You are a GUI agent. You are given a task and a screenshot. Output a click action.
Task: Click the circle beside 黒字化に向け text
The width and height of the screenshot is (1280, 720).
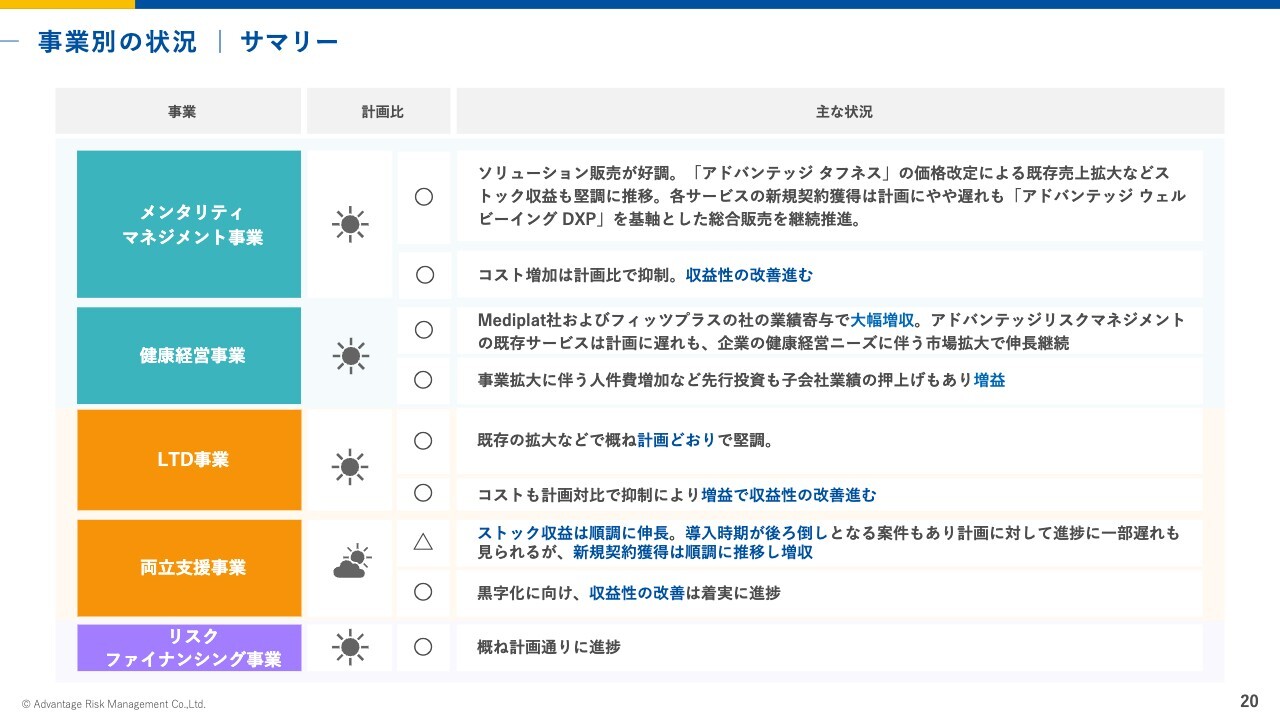click(x=423, y=592)
